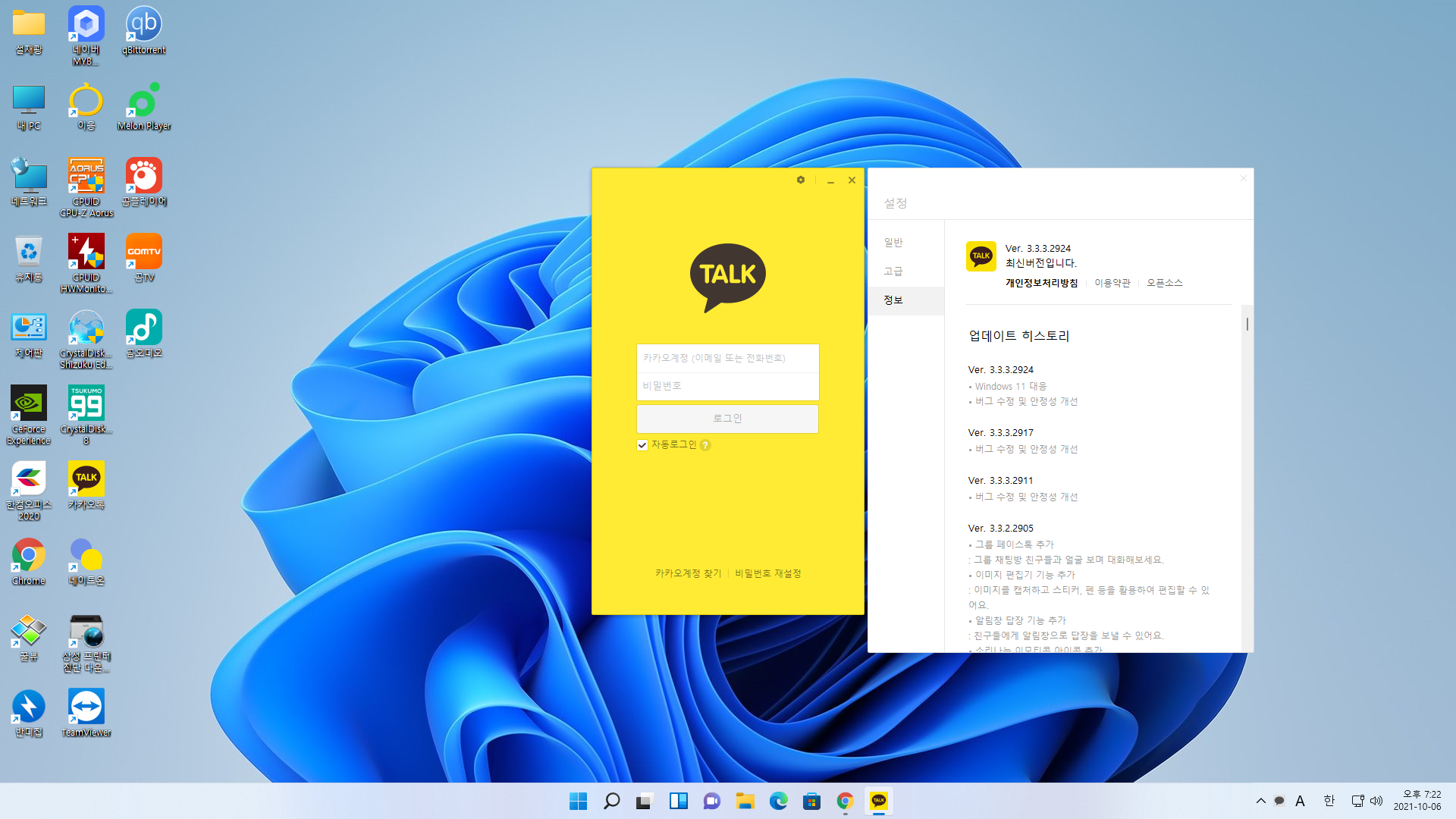Open the 네이버 MYBOX desktop icon
This screenshot has height=819, width=1456.
pos(86,36)
